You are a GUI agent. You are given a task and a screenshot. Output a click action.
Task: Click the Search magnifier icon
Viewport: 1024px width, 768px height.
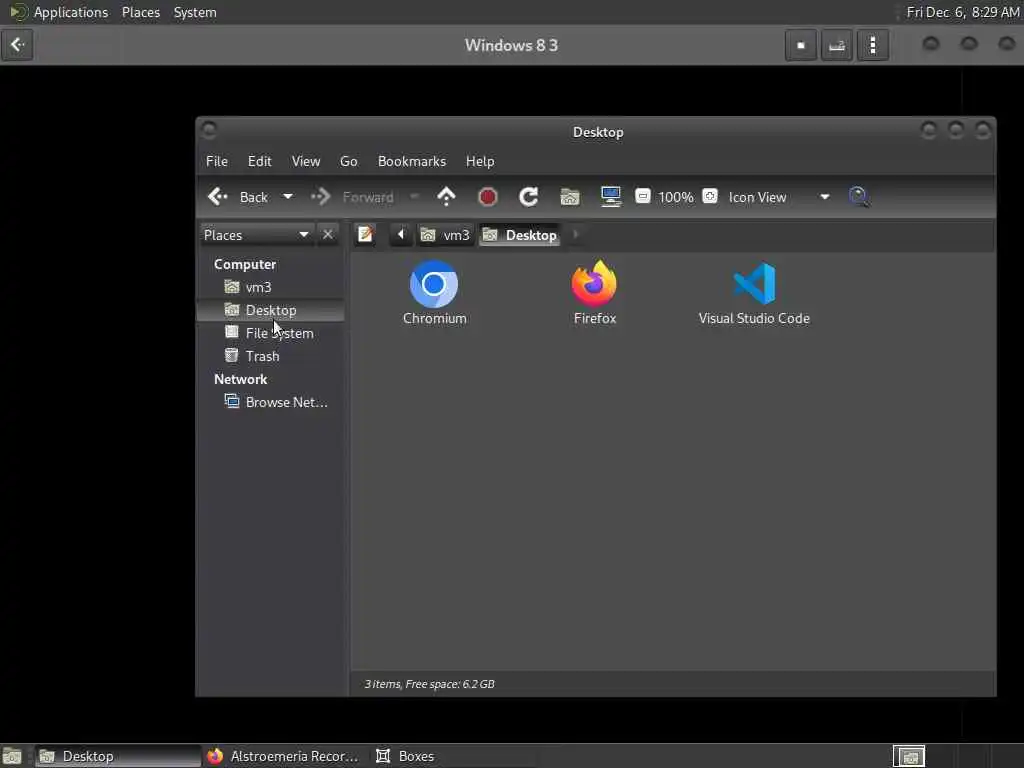[x=859, y=197]
